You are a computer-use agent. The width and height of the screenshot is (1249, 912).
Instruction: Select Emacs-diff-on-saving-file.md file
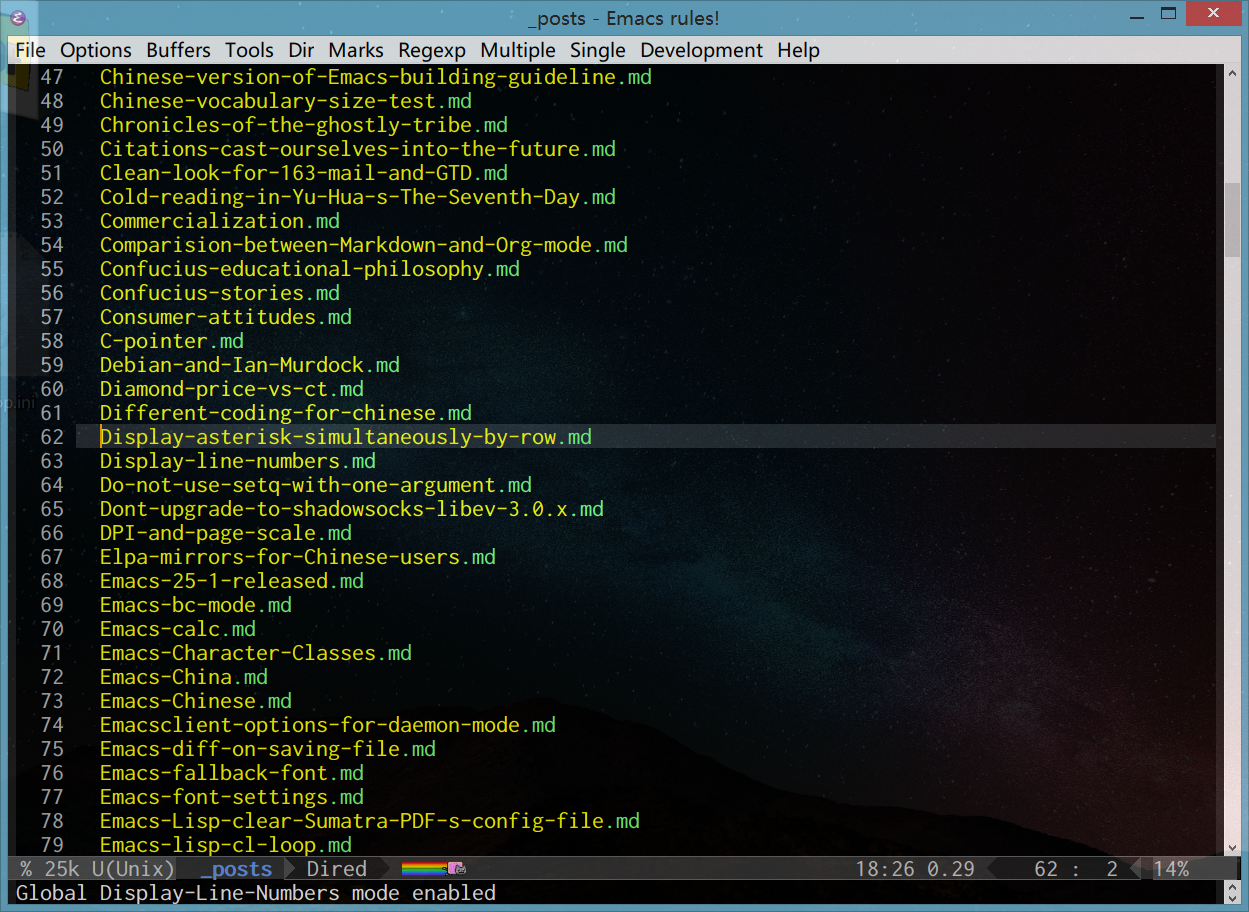268,749
